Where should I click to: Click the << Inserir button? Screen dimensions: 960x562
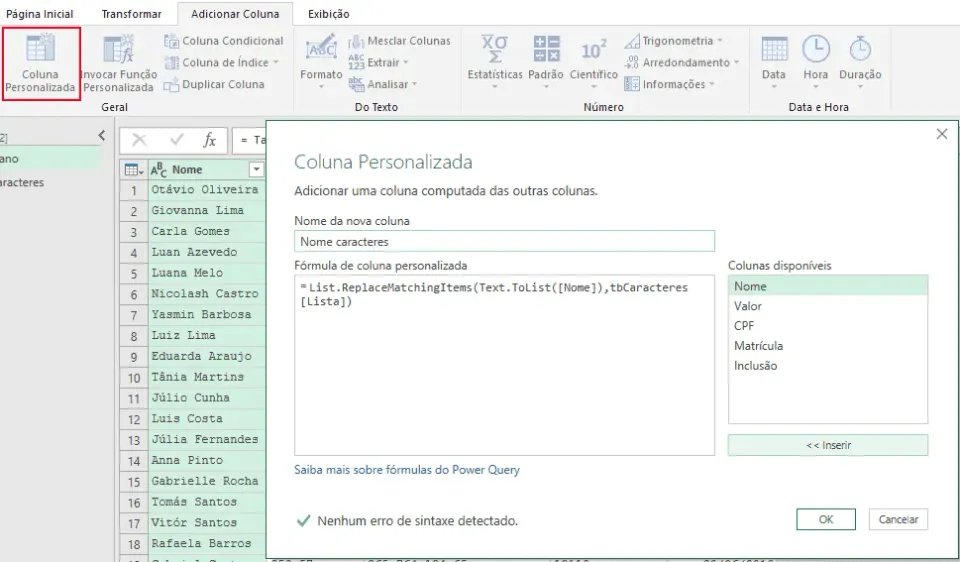[828, 445]
